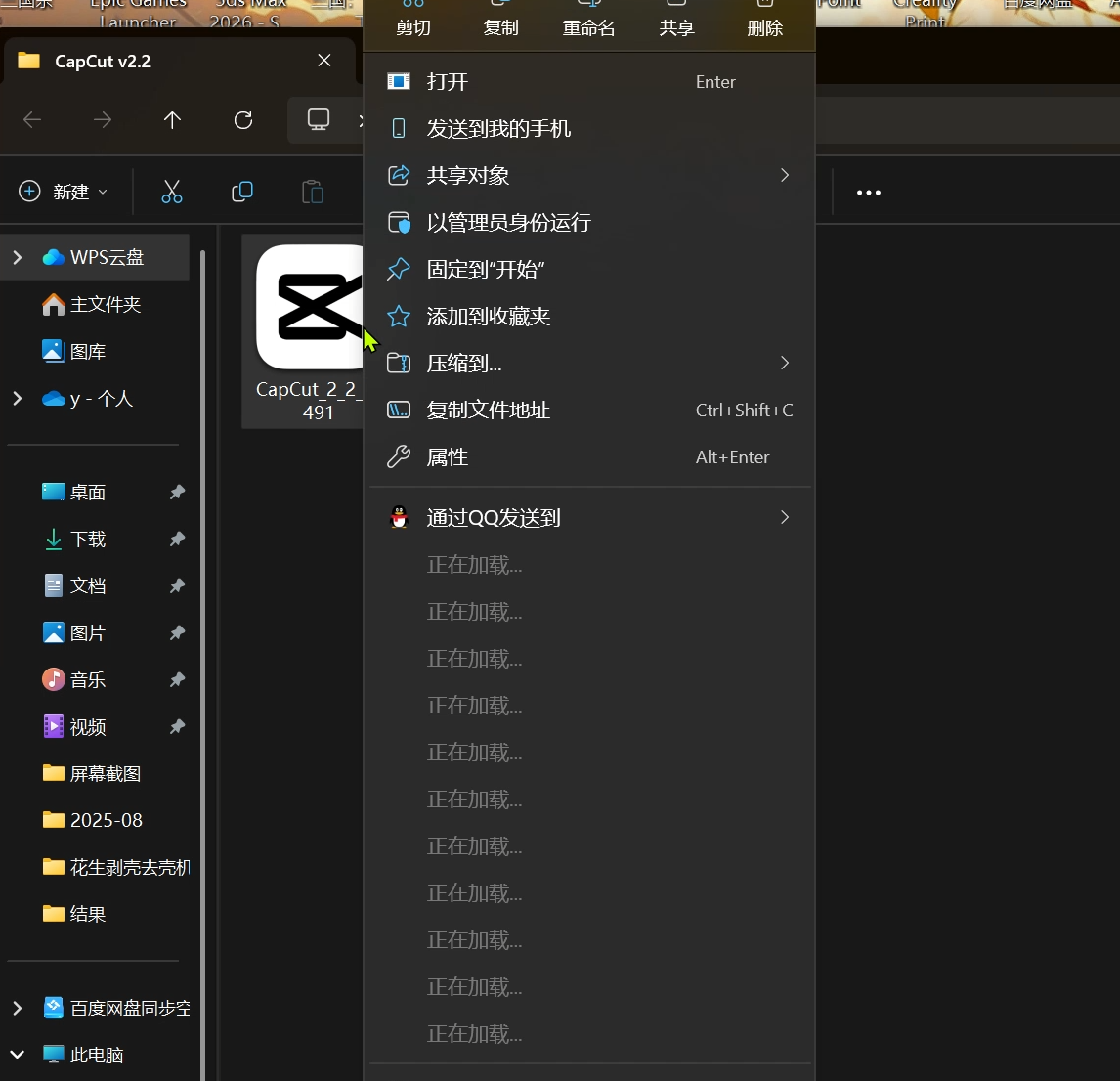Open 文档 quick access folder

point(73,585)
